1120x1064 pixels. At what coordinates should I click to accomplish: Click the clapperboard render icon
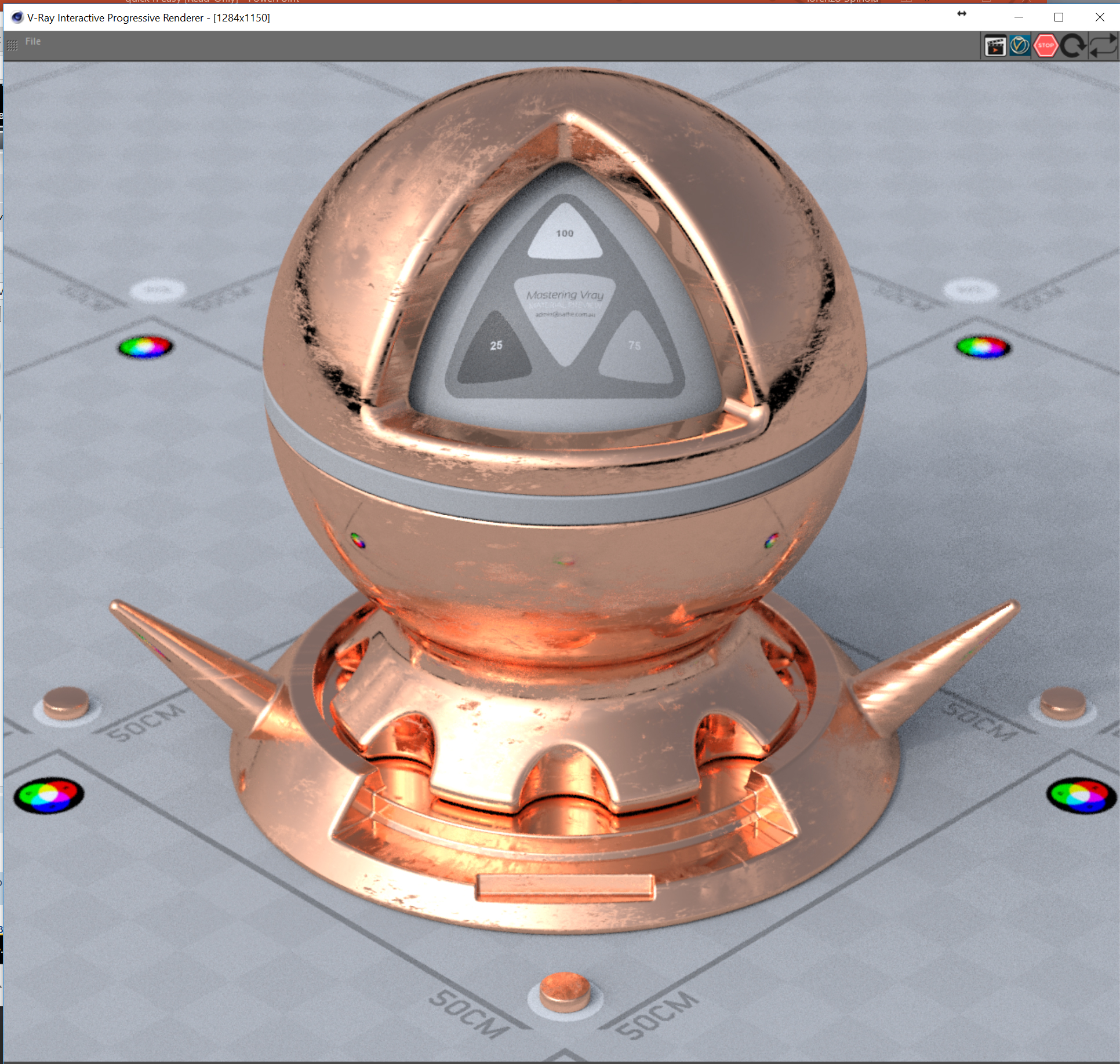point(995,46)
